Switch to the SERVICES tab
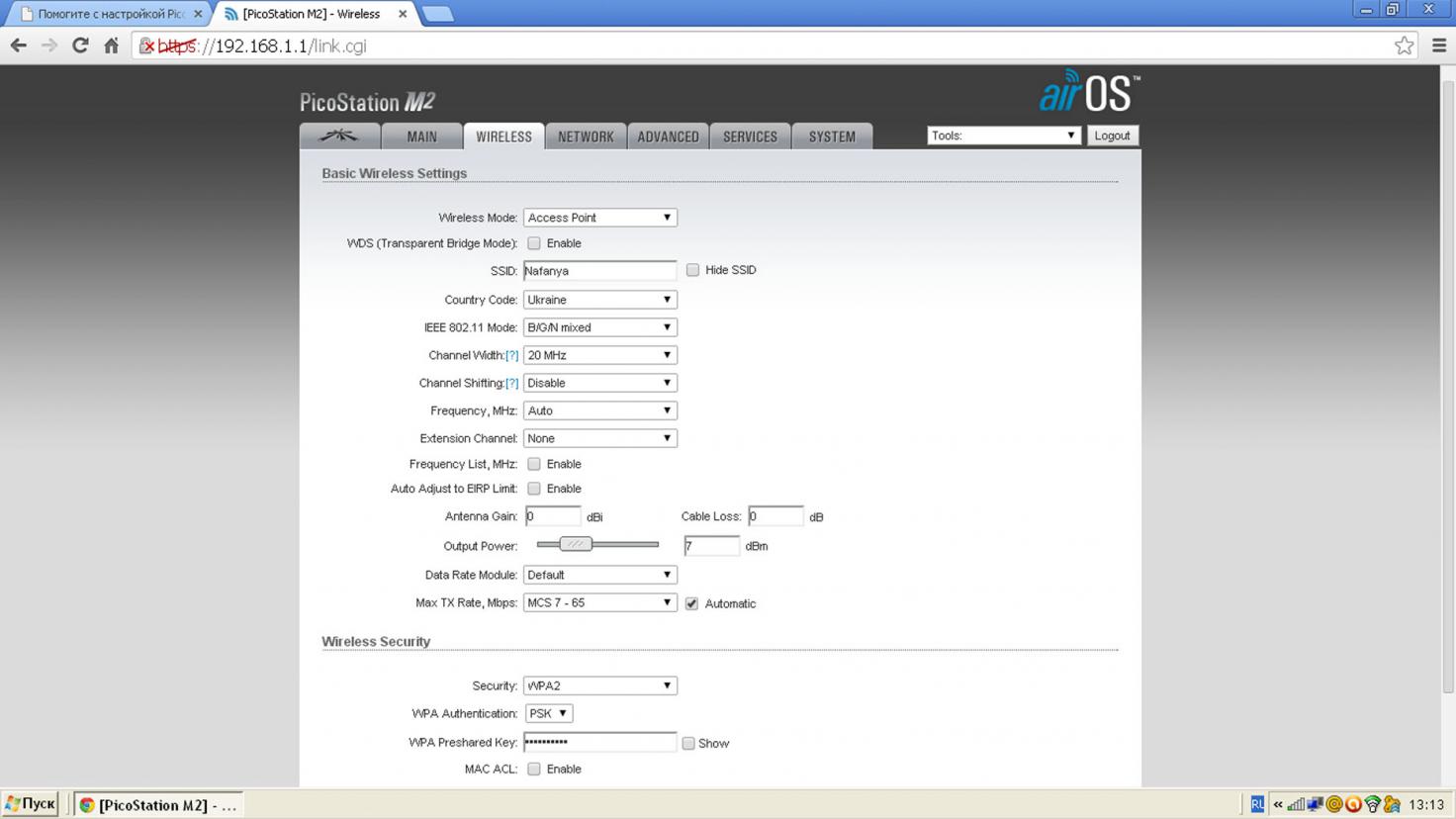The image size is (1456, 819). (750, 136)
